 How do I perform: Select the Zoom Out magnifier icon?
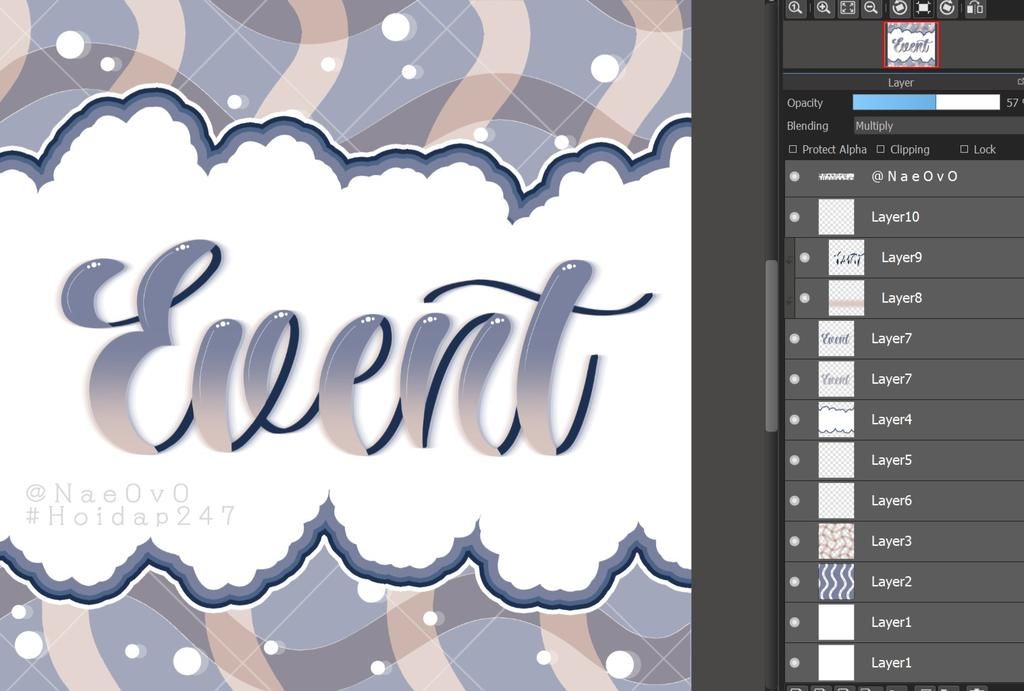(x=872, y=8)
